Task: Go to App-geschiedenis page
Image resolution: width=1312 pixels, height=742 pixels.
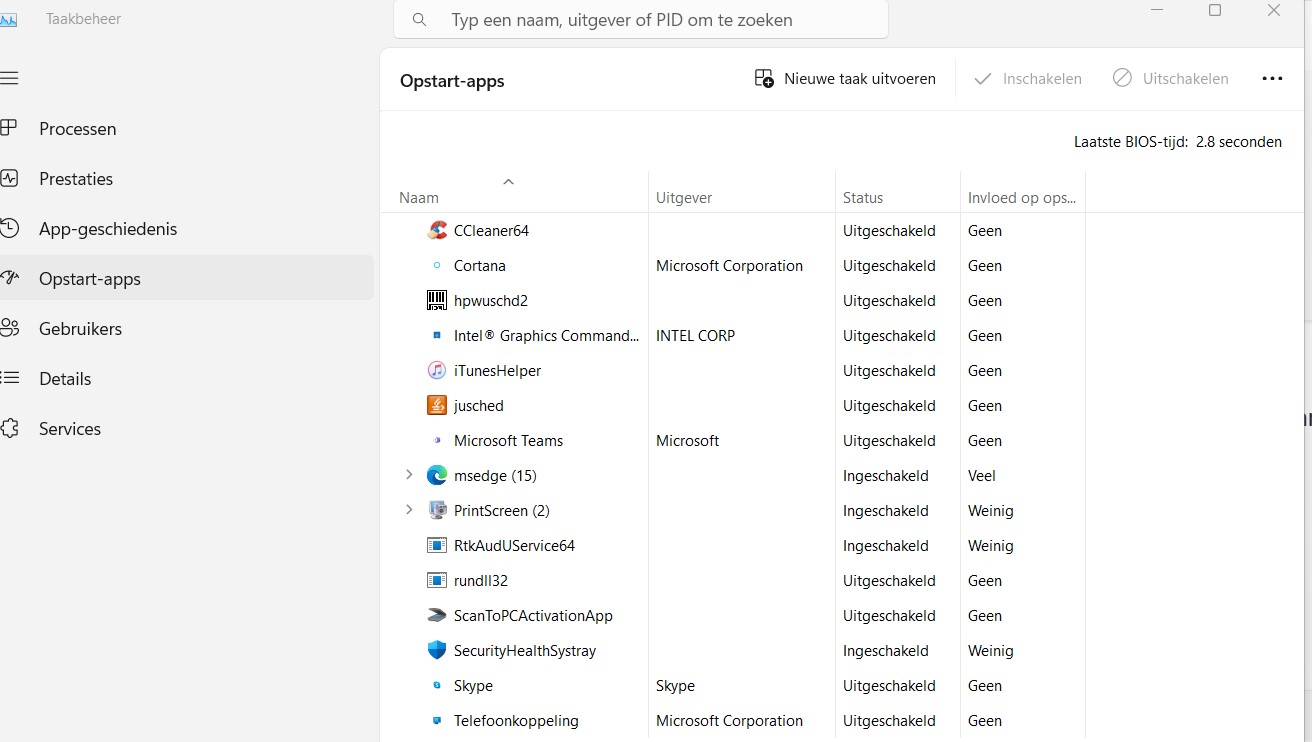Action: click(108, 229)
